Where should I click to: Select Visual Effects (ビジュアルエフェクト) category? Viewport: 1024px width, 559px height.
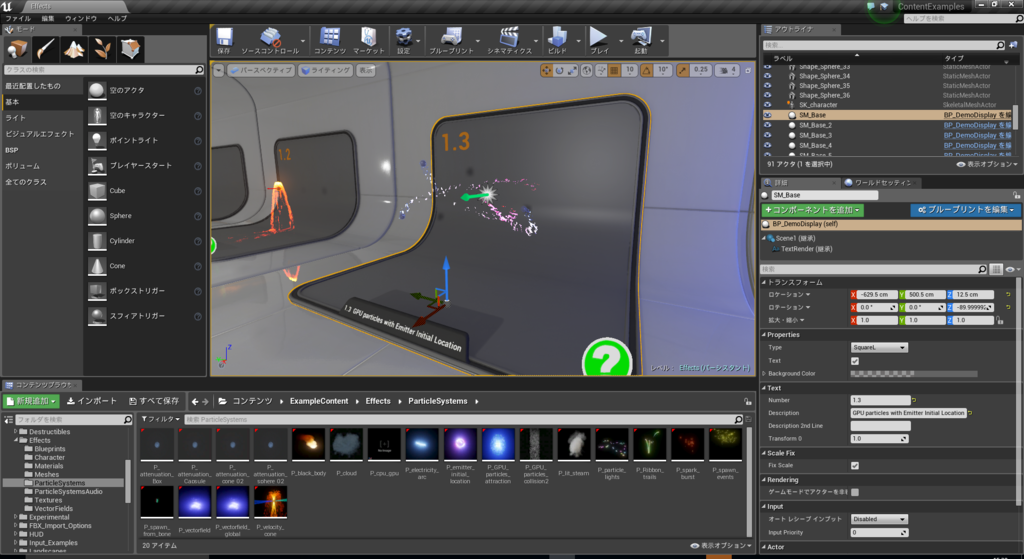(40, 134)
